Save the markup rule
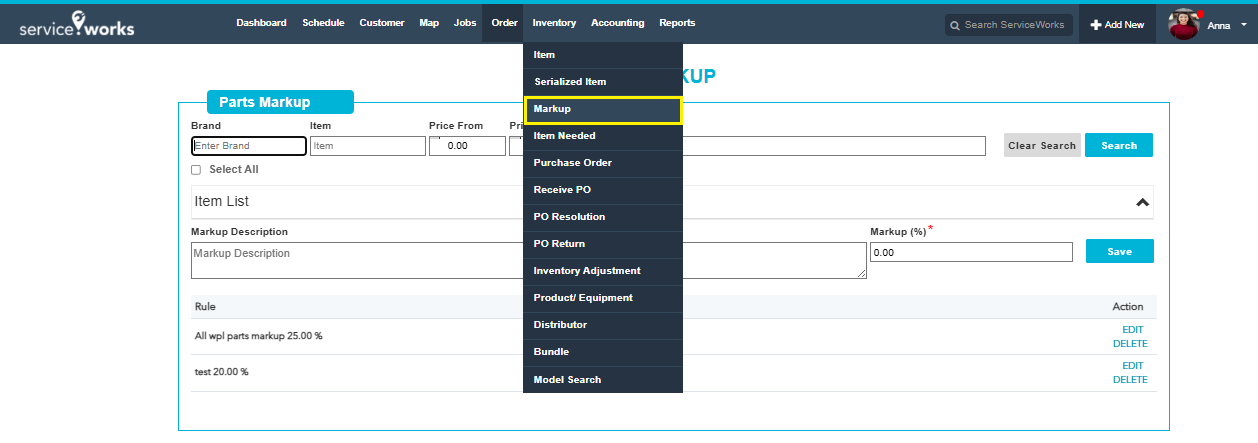 coord(1119,252)
